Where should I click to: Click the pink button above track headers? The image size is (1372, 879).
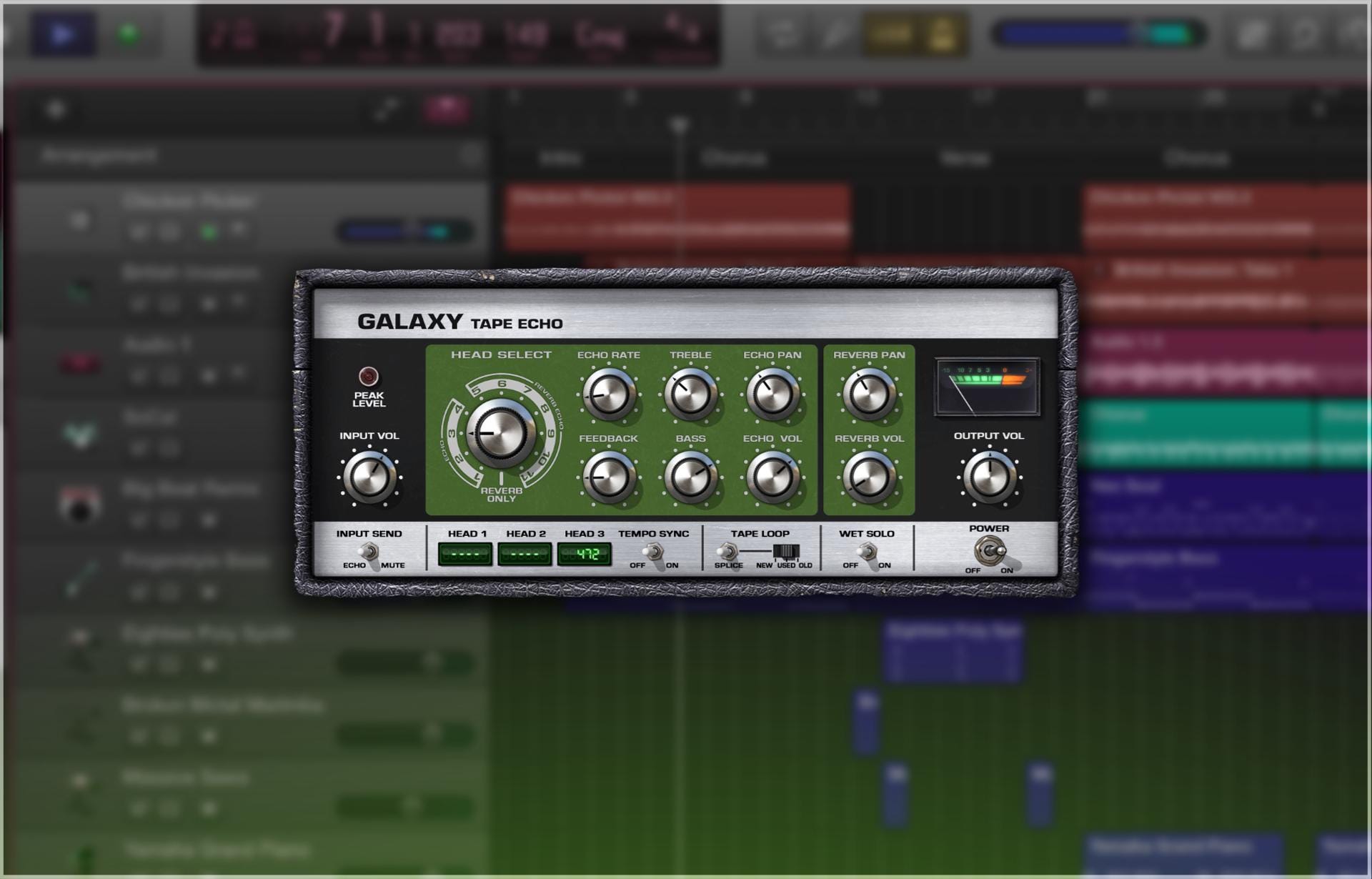coord(447,109)
